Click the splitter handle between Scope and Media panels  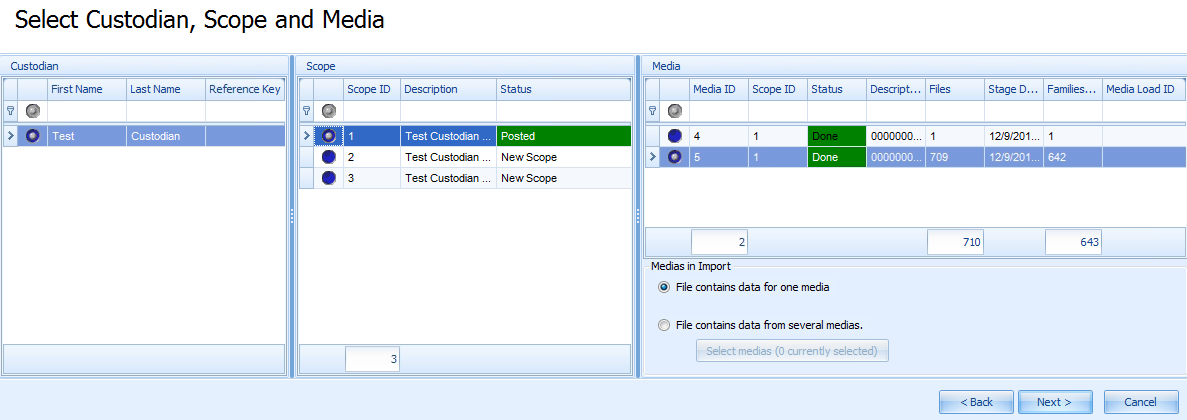tap(637, 216)
